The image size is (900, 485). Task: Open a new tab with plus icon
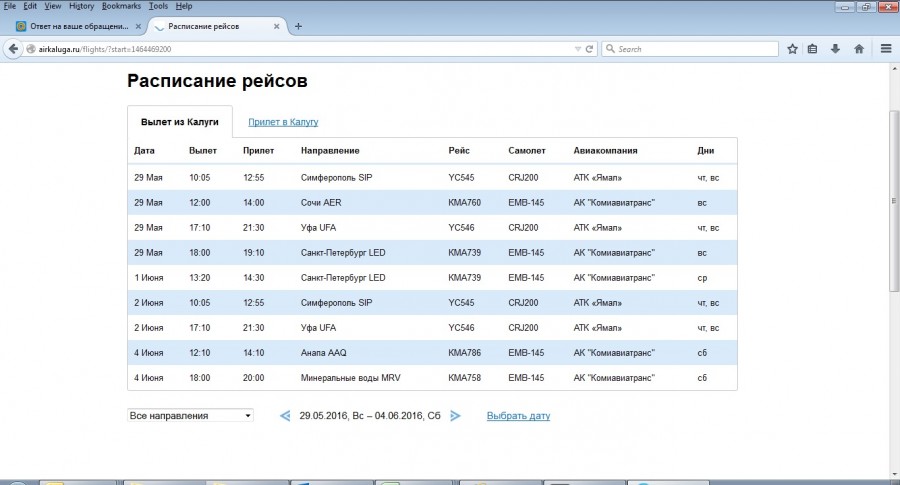pyautogui.click(x=298, y=26)
